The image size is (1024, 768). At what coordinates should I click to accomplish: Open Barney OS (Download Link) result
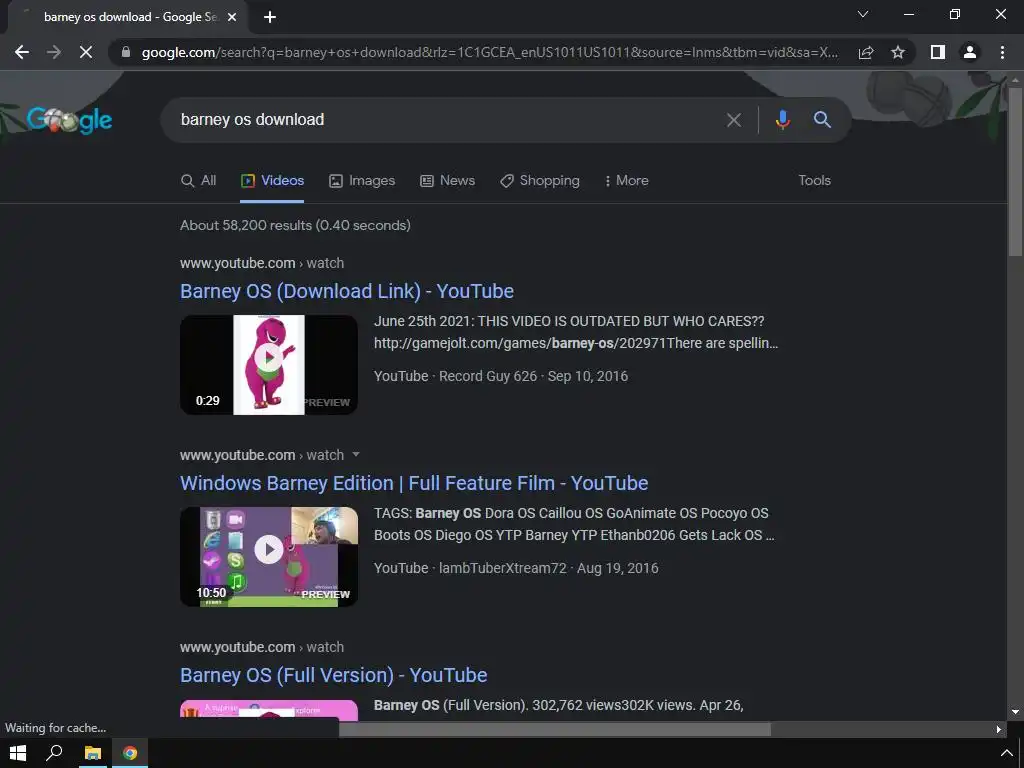pyautogui.click(x=347, y=291)
